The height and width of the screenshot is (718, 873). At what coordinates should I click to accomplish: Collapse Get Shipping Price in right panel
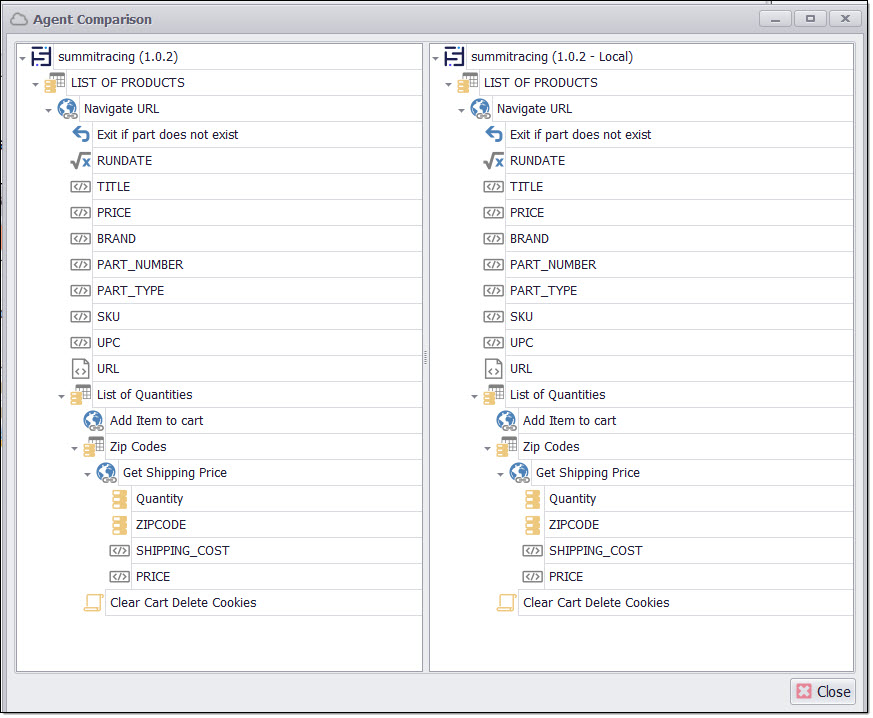501,474
